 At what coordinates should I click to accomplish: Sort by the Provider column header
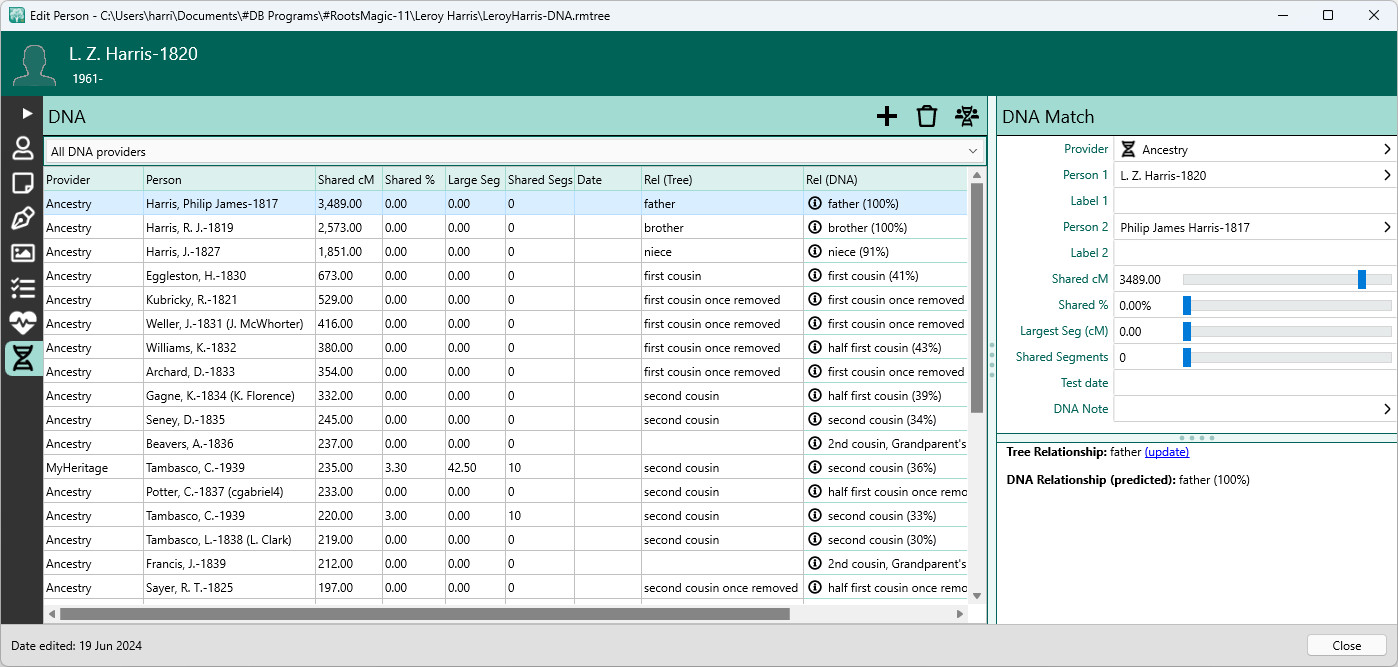pyautogui.click(x=94, y=179)
